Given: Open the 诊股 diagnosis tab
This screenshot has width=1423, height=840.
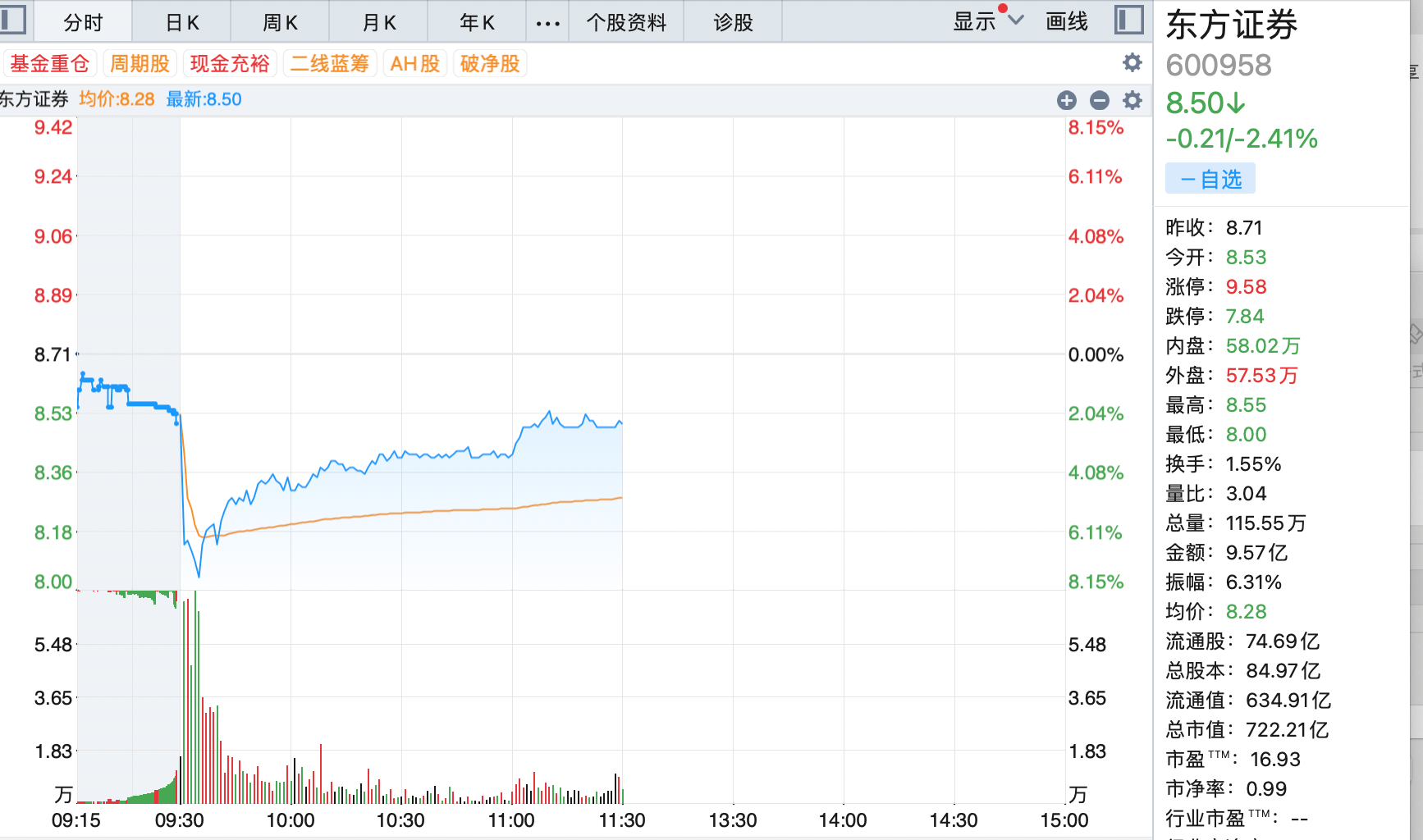Looking at the screenshot, I should coord(733,22).
